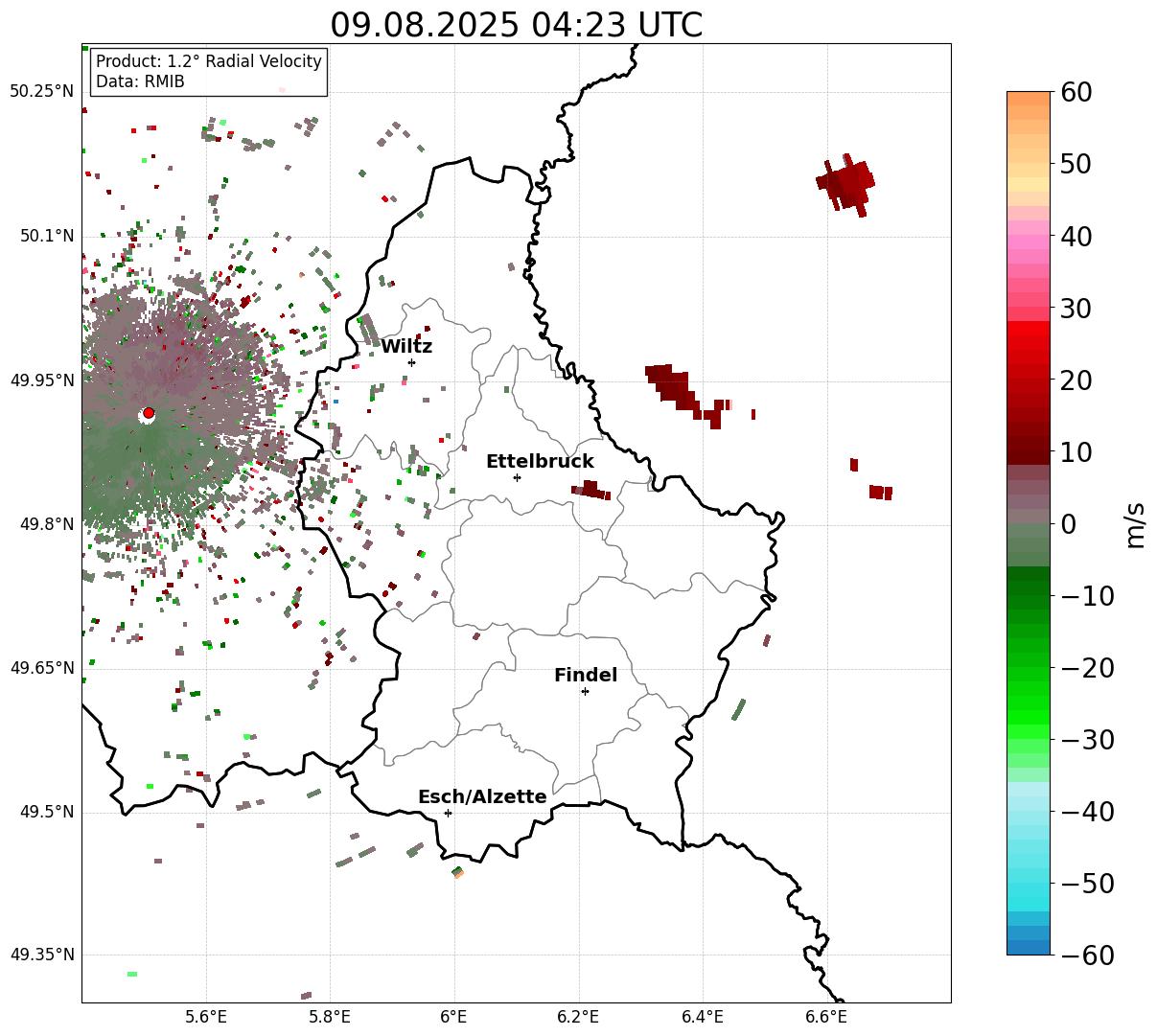Click the 5.6°E longitude label

point(206,1018)
